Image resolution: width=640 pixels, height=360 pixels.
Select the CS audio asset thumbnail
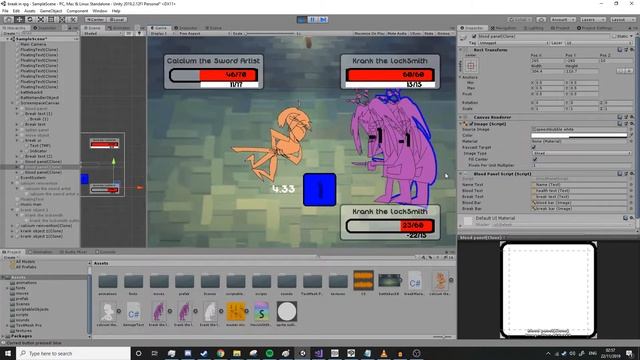[363, 281]
